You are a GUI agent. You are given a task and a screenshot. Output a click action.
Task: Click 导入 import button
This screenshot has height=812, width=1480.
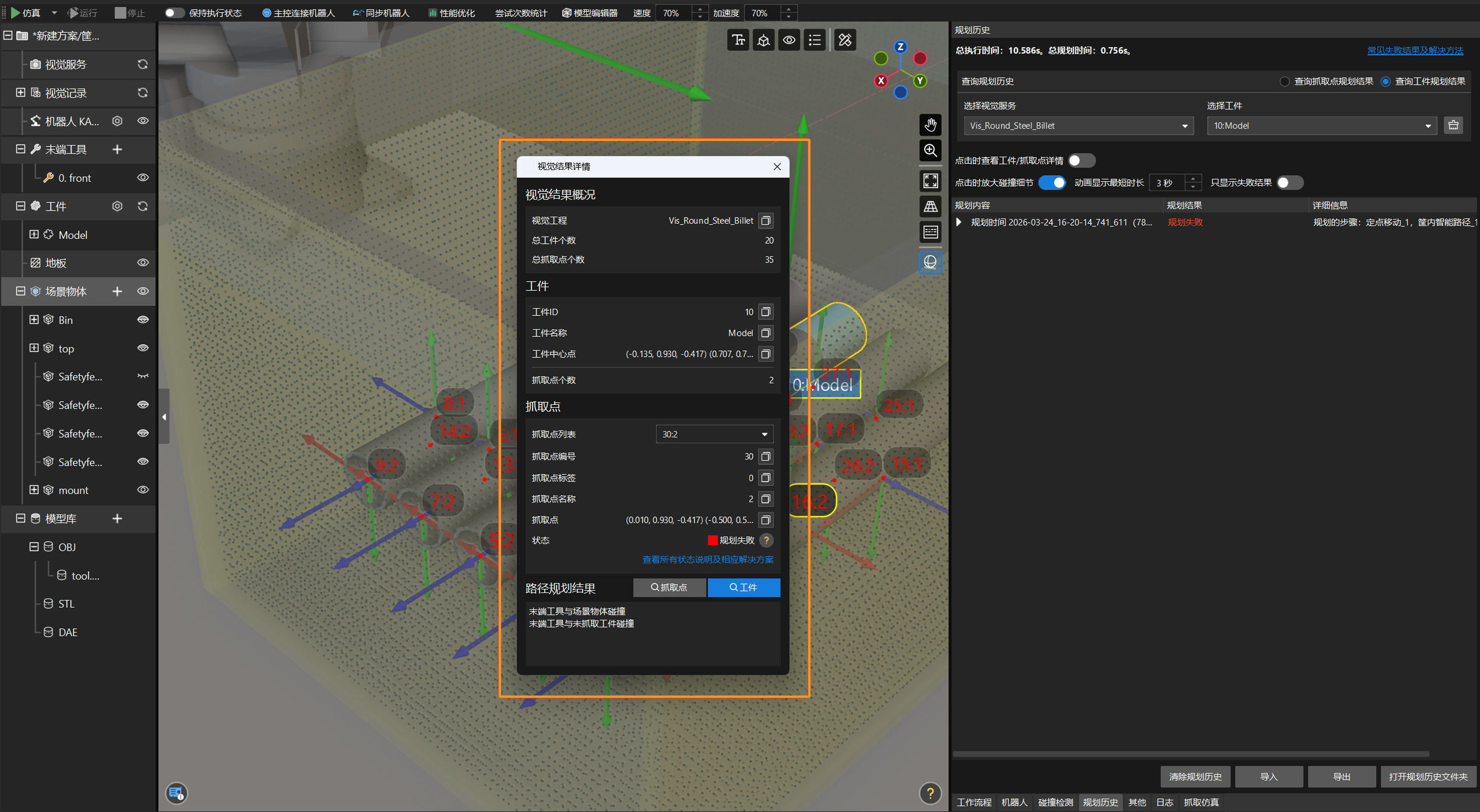tap(1268, 777)
